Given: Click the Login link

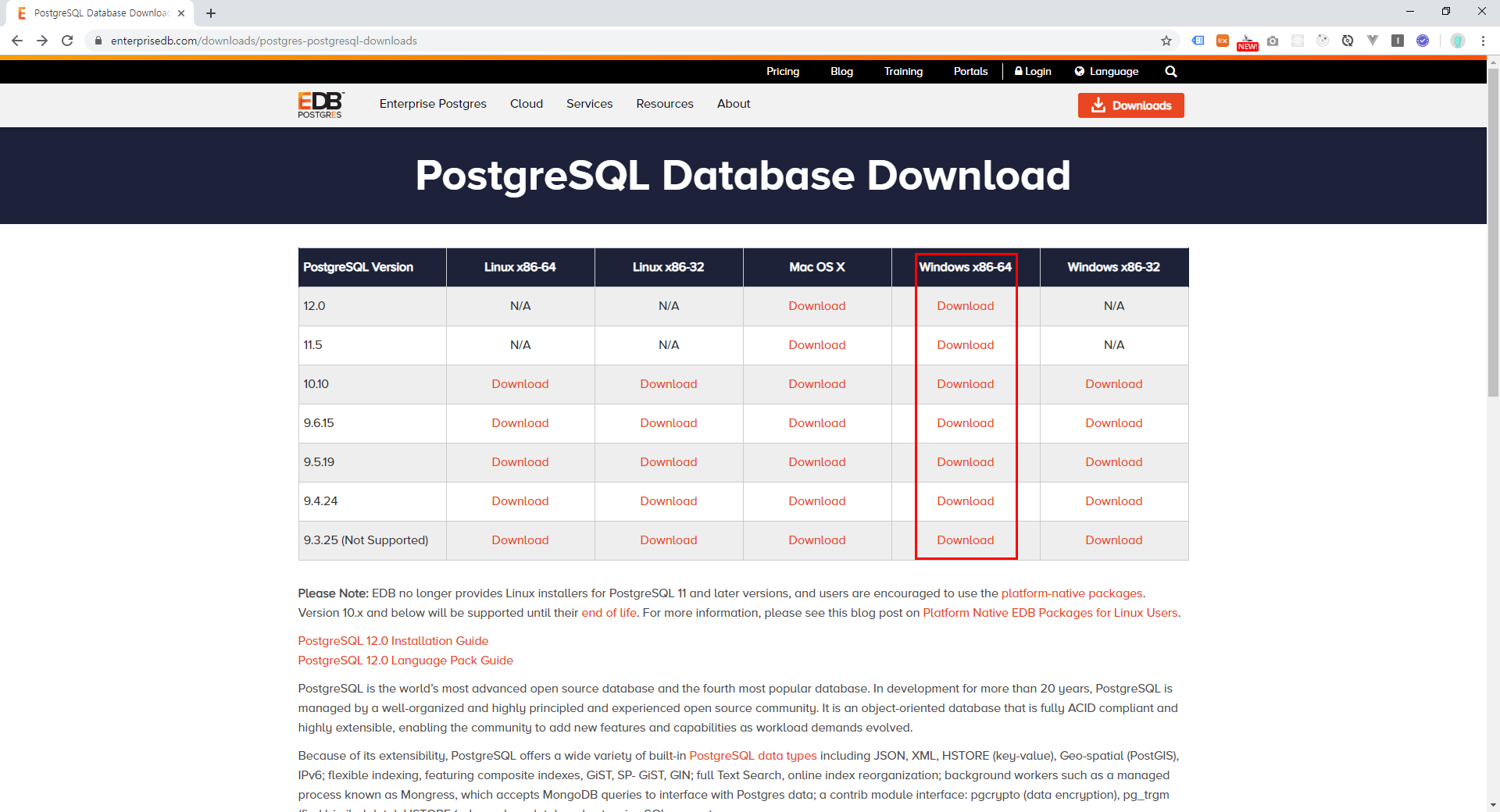Looking at the screenshot, I should click(x=1033, y=71).
